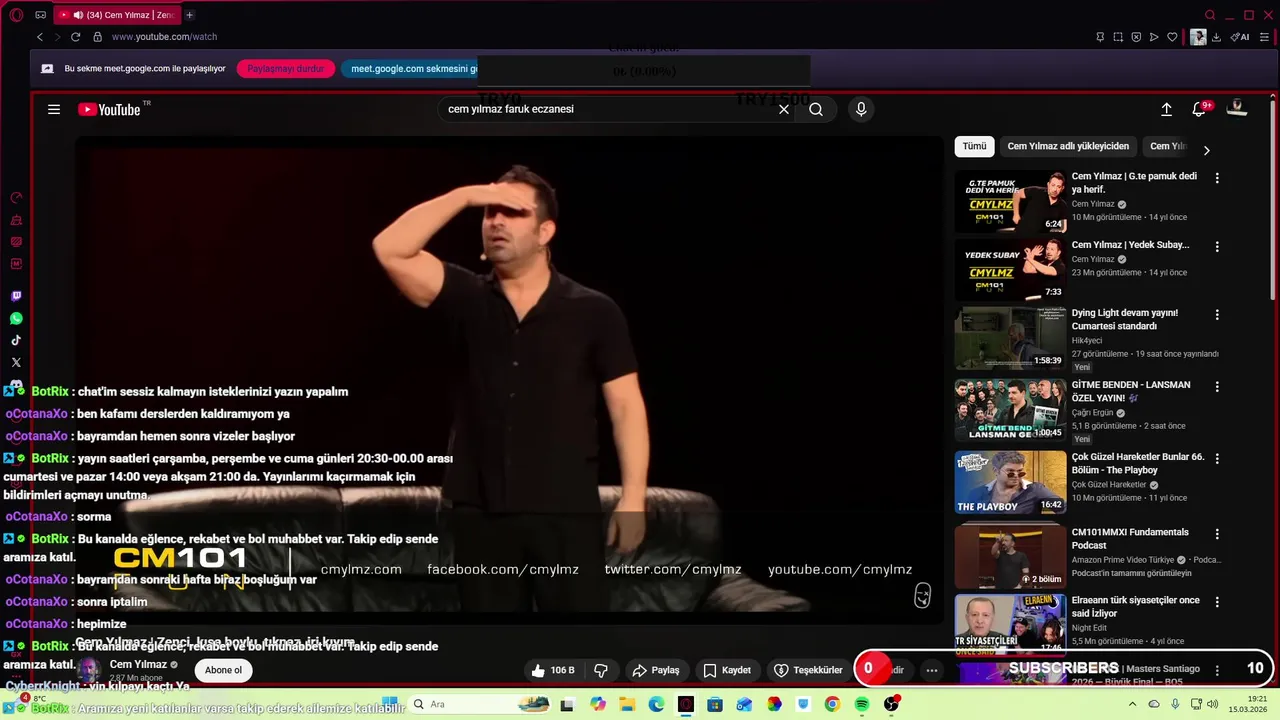Screen dimensions: 1280x720
Task: Open TikTok from the Opera sidebar
Action: click(x=16, y=340)
